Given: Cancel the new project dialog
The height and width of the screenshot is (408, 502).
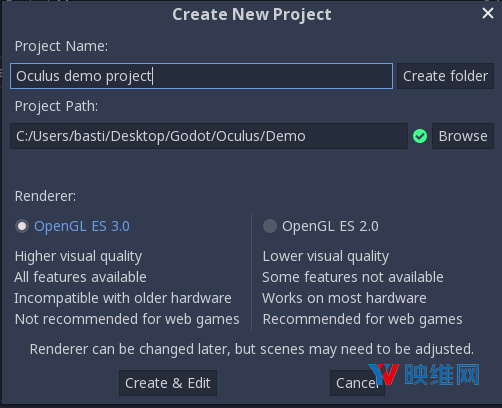Looking at the screenshot, I should pos(357,383).
